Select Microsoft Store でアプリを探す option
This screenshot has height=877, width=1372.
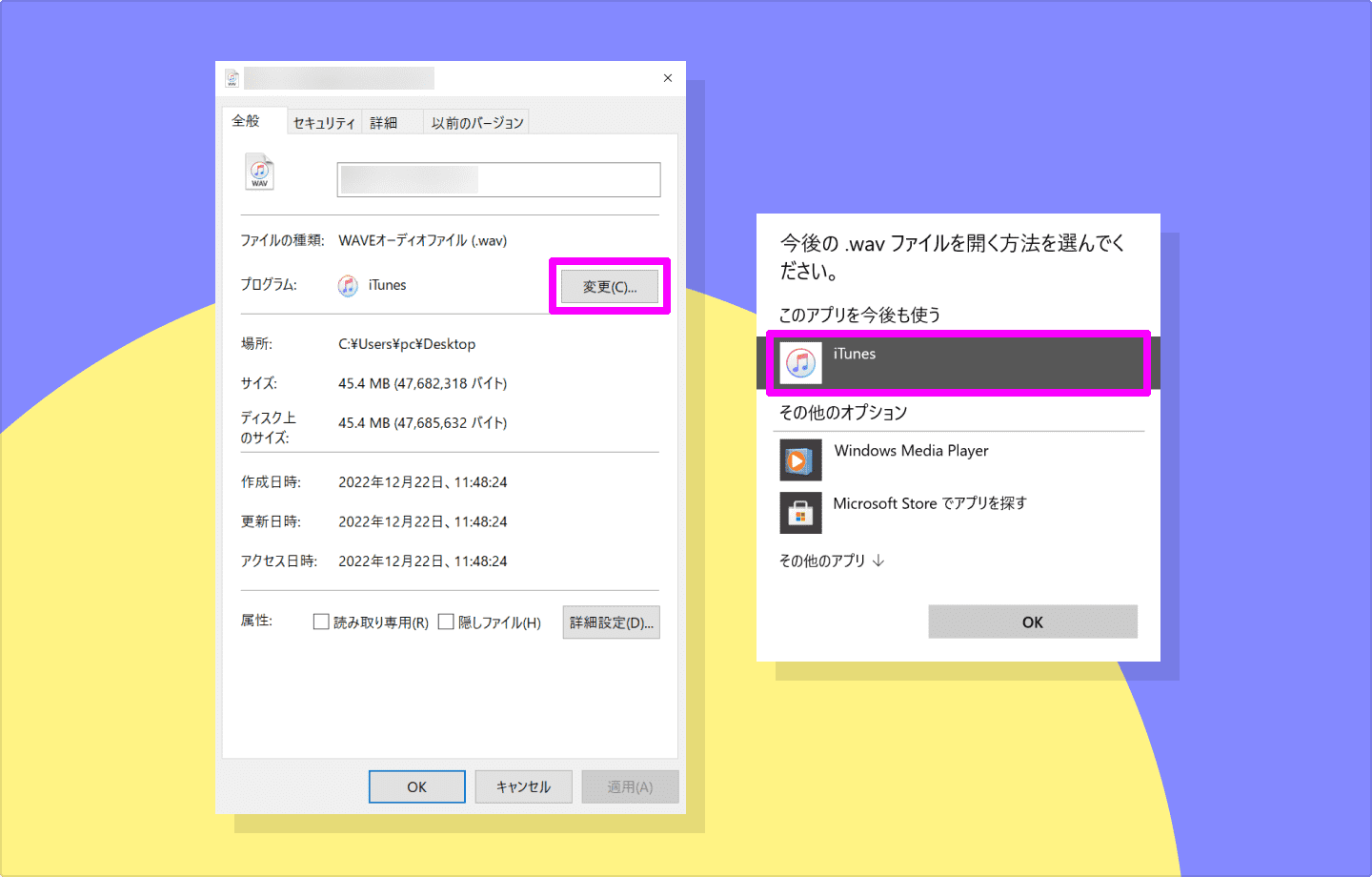tap(958, 513)
